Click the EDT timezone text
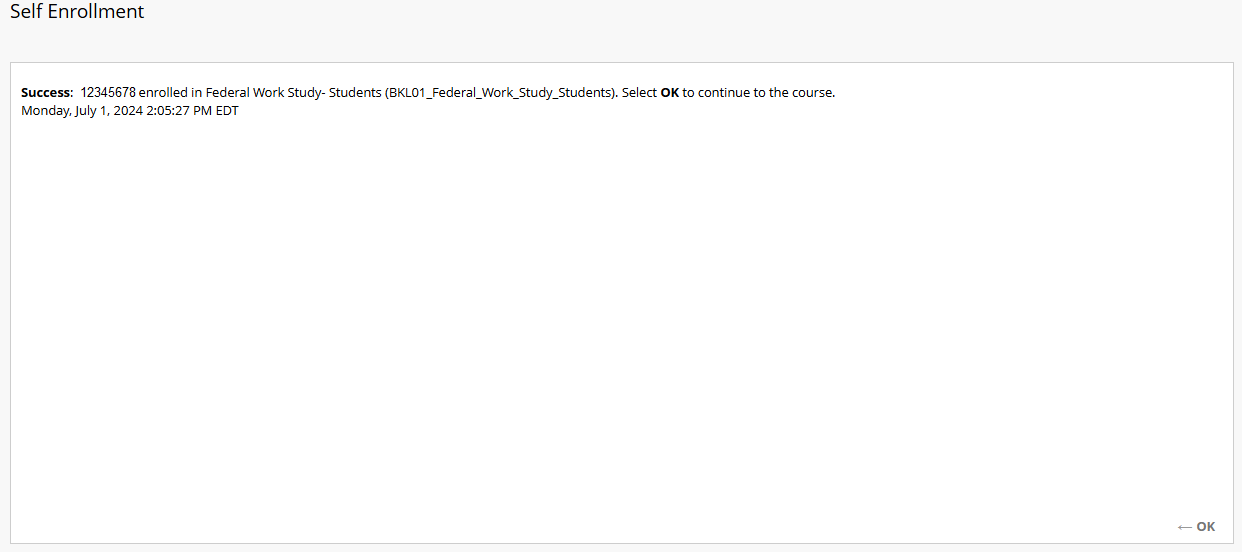 (227, 111)
